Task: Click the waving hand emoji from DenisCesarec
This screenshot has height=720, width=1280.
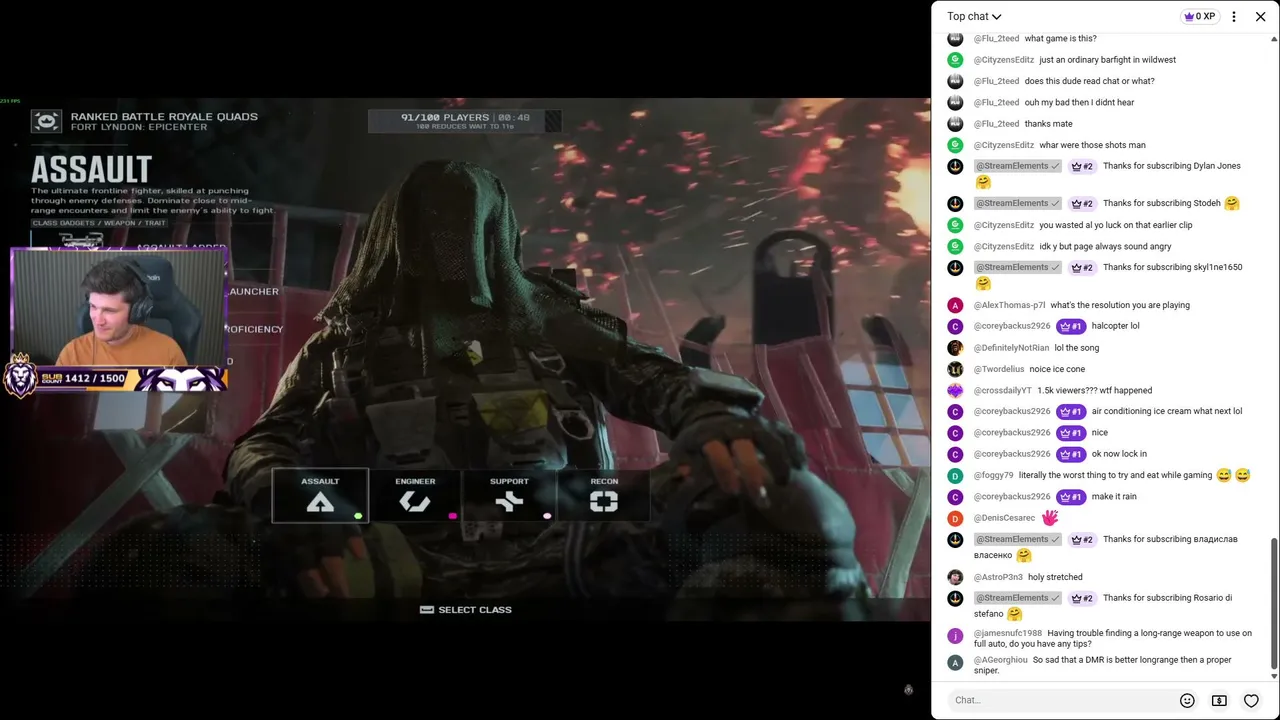Action: click(1050, 518)
